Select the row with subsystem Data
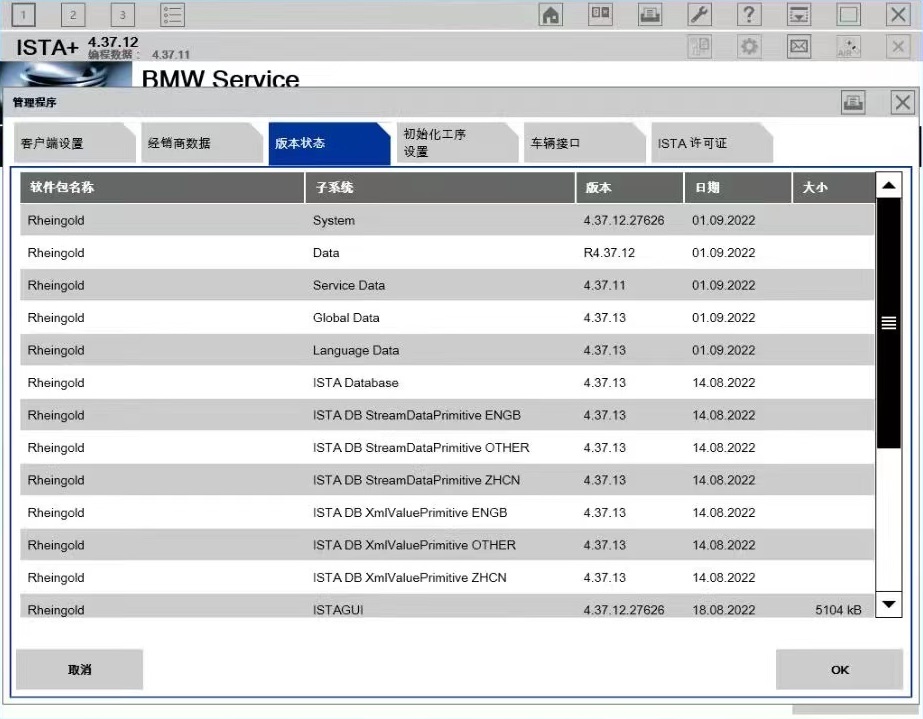This screenshot has height=719, width=923. point(447,253)
